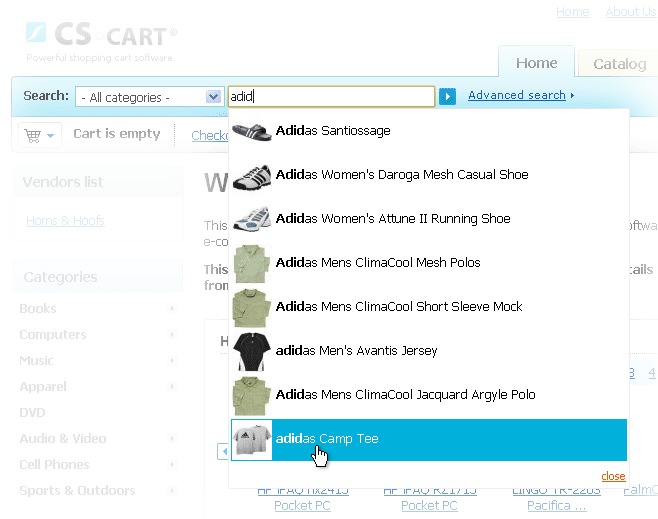
Task: Open the Audio & Video category
Action: [63, 438]
